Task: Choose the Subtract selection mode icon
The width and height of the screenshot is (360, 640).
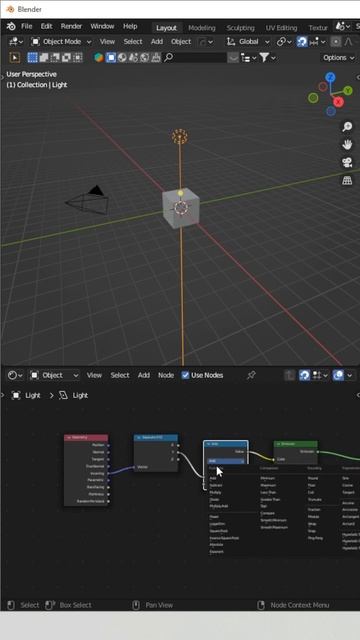Action: click(55, 58)
